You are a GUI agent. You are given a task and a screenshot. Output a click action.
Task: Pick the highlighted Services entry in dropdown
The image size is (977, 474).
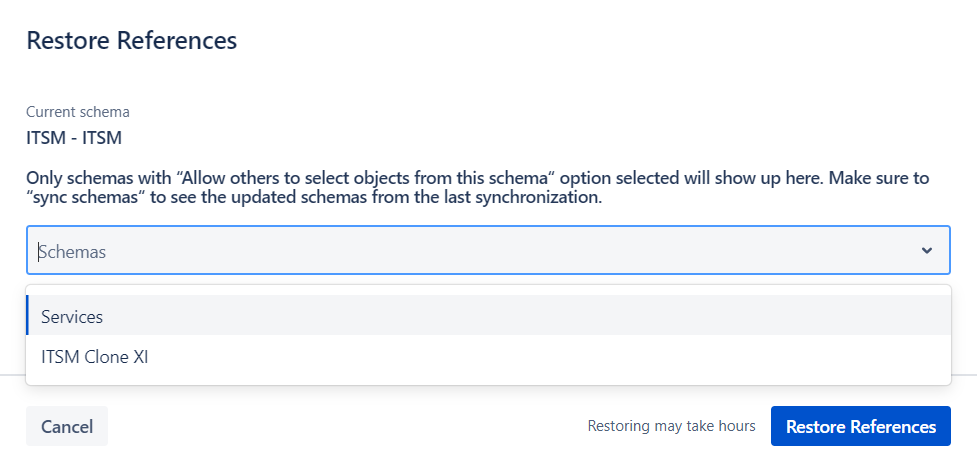[x=488, y=316]
